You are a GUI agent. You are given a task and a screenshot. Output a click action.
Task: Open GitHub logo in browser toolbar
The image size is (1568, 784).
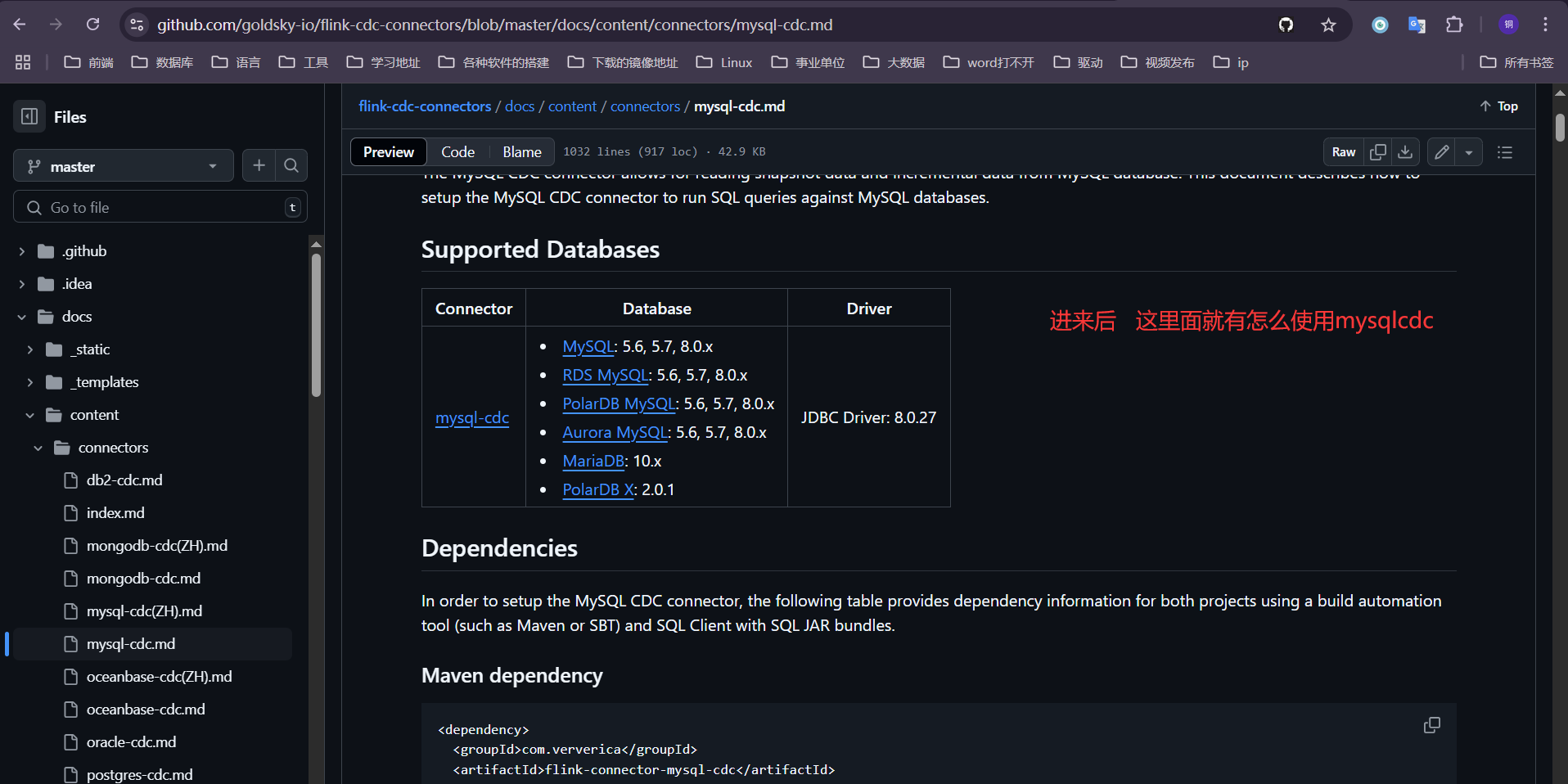pyautogui.click(x=1286, y=25)
